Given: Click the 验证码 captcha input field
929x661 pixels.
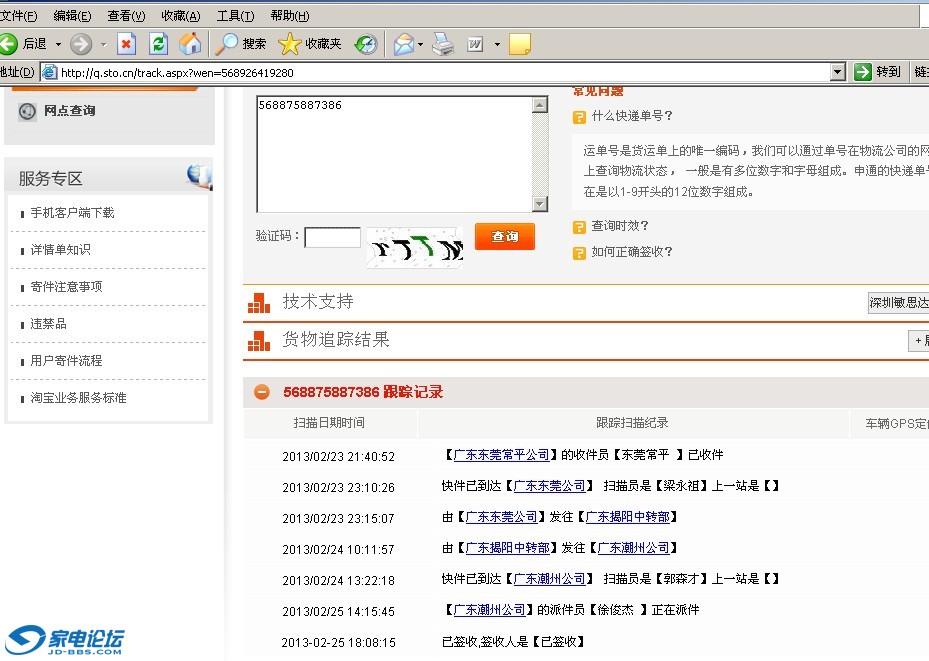Looking at the screenshot, I should pyautogui.click(x=332, y=237).
